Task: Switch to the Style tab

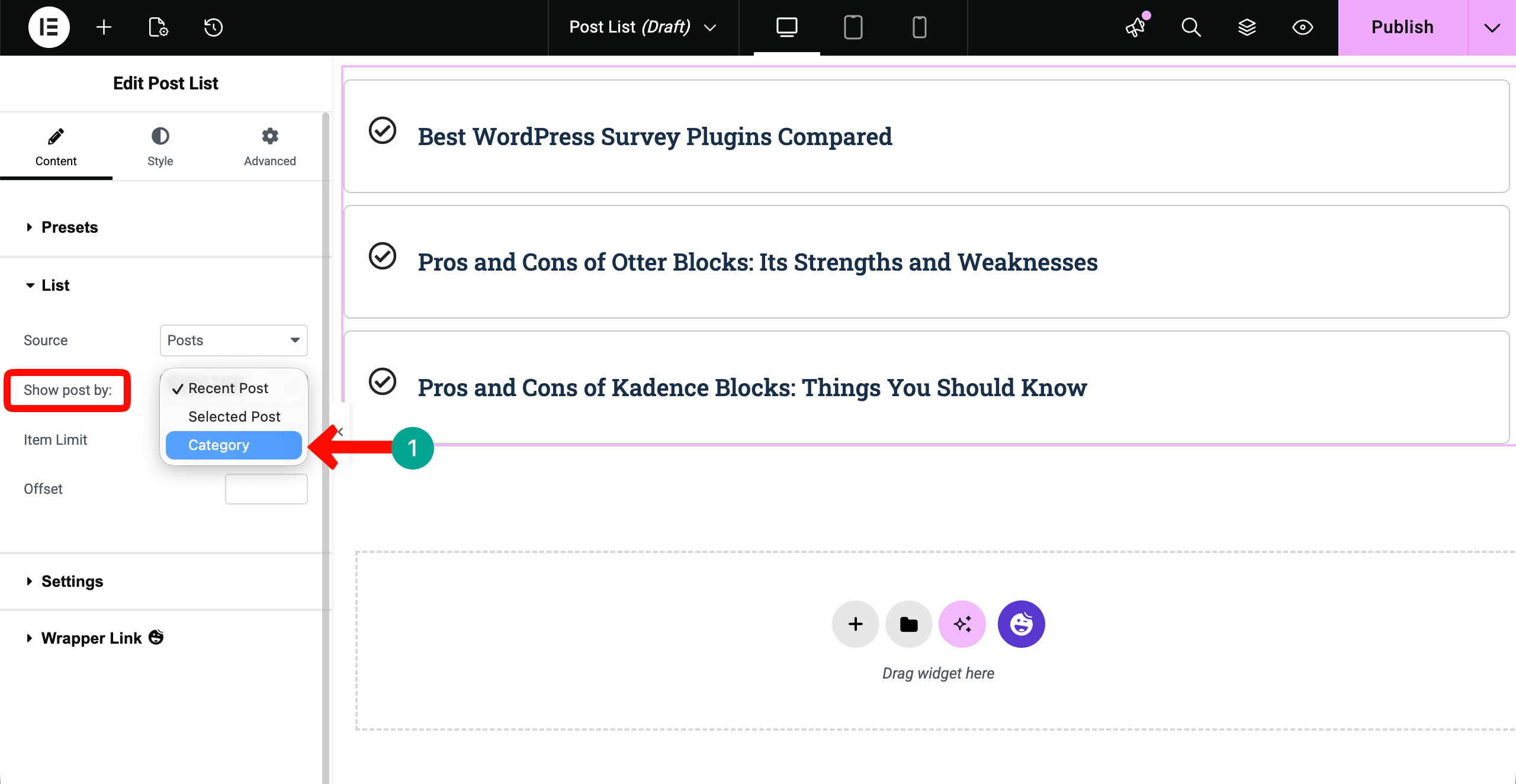Action: (160, 147)
